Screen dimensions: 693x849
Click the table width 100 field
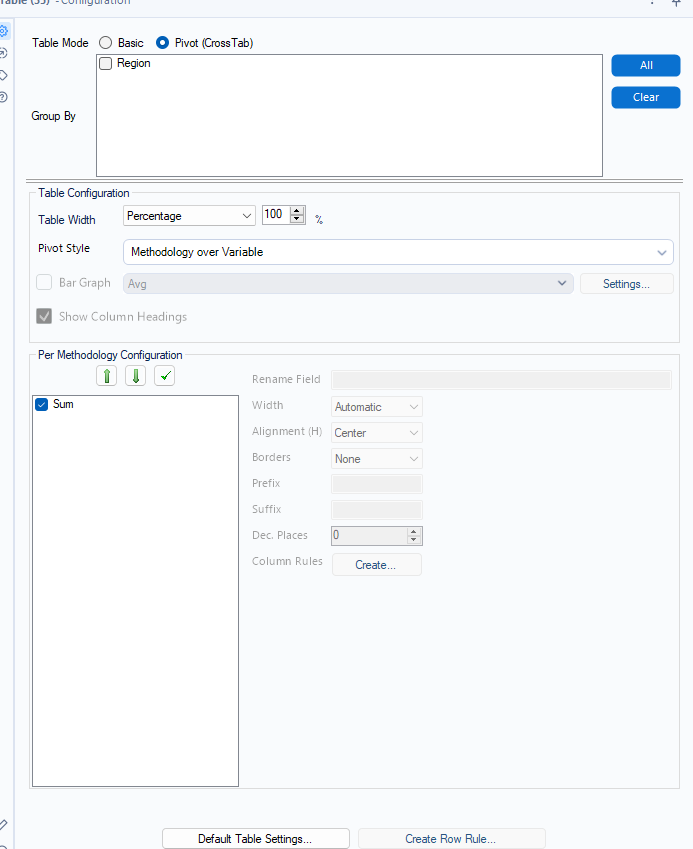276,214
